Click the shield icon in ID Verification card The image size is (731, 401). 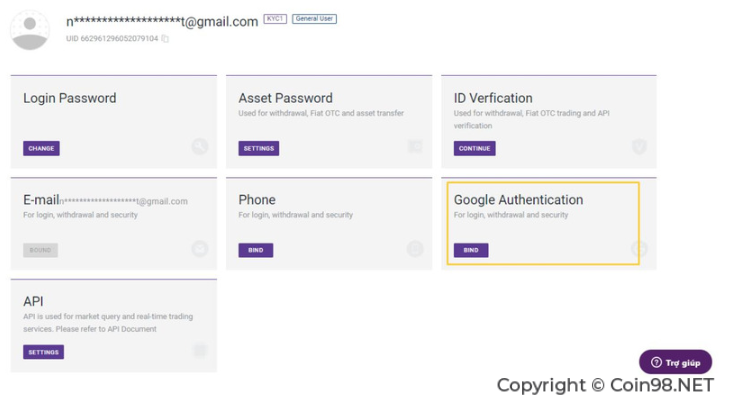(x=639, y=146)
